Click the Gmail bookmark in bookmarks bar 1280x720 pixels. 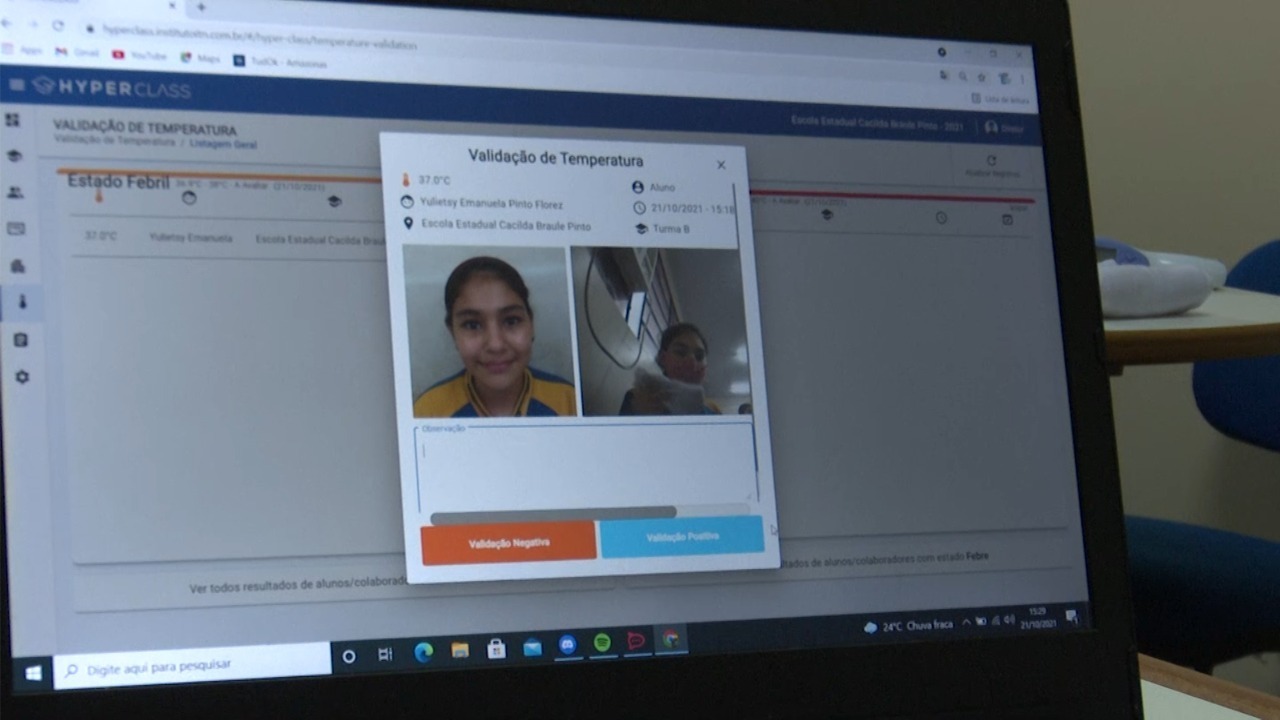pos(77,52)
